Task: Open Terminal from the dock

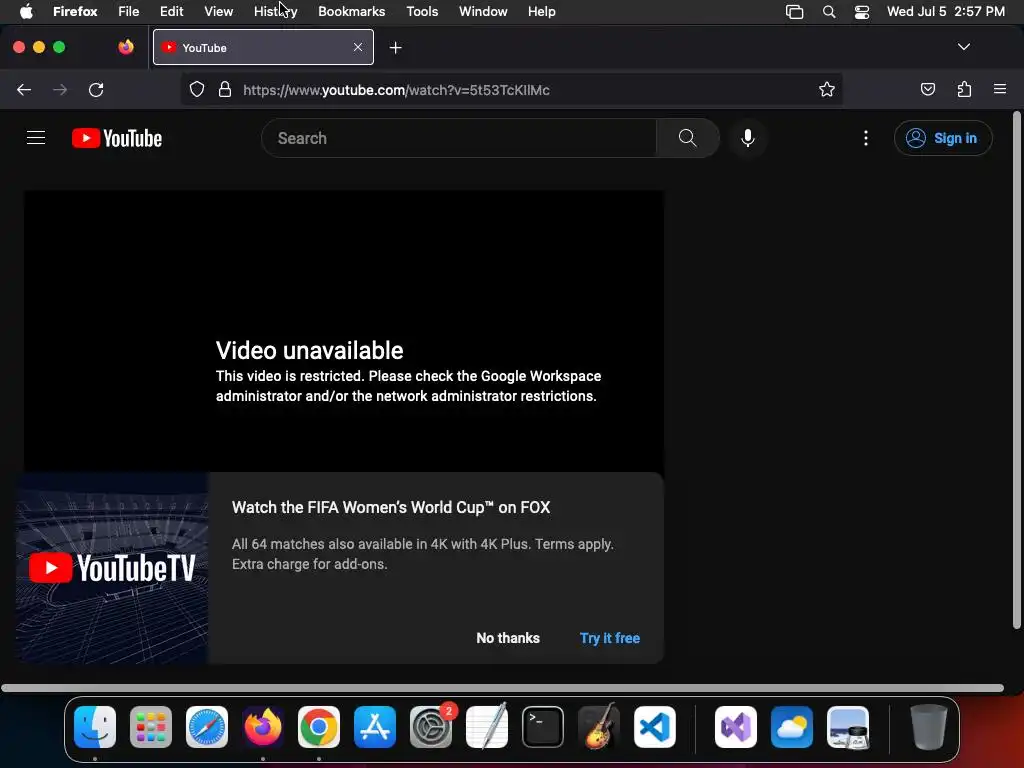Action: [x=543, y=727]
